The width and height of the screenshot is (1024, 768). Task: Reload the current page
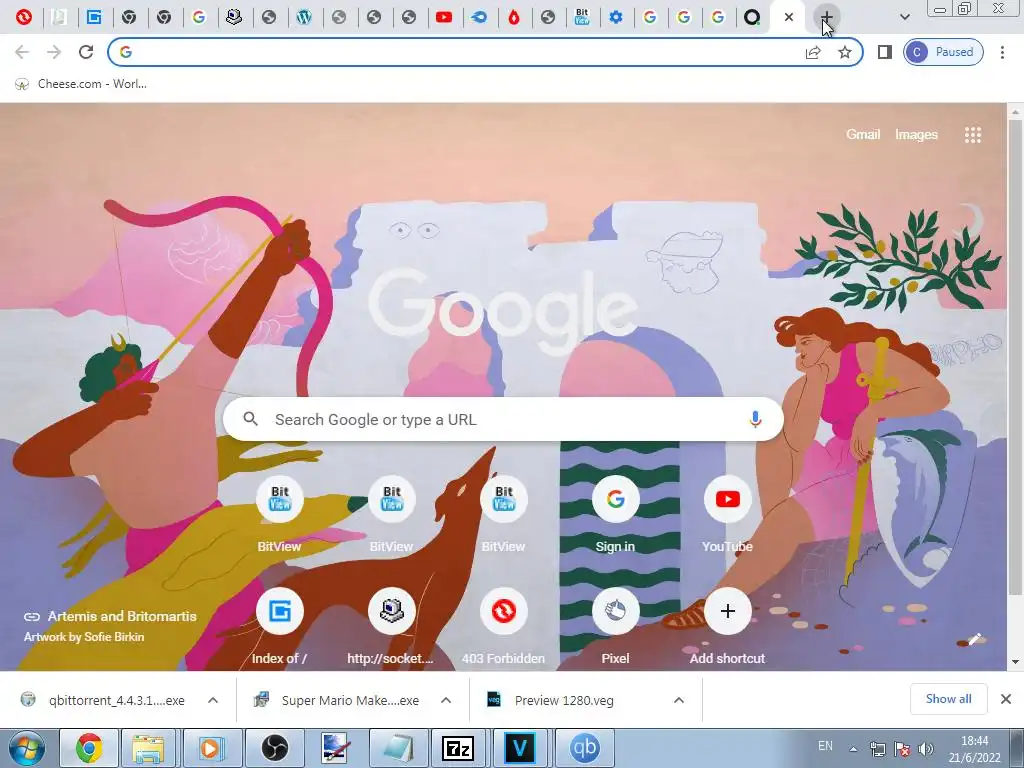tap(86, 52)
